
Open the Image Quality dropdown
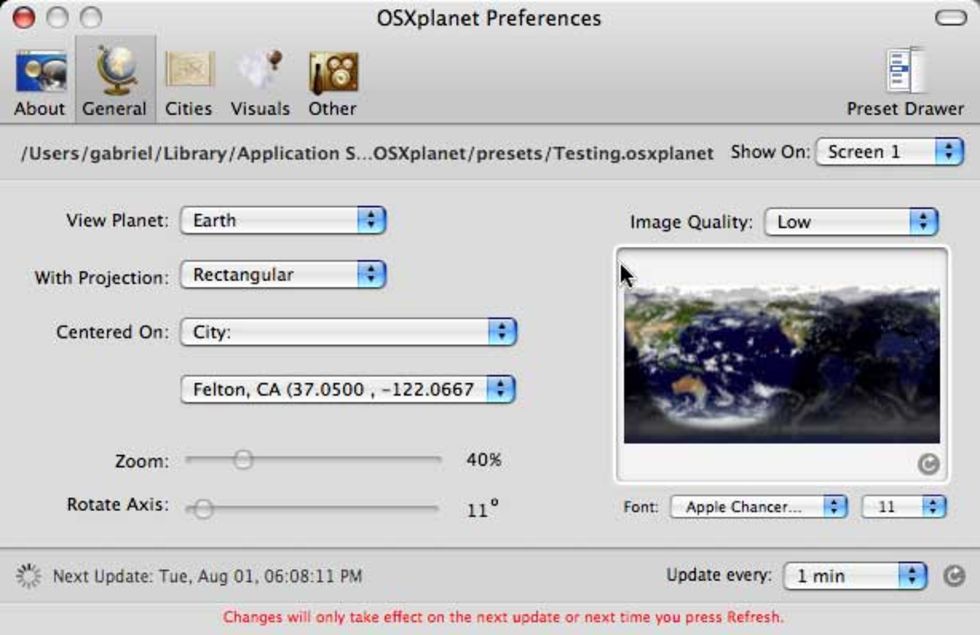tap(851, 222)
